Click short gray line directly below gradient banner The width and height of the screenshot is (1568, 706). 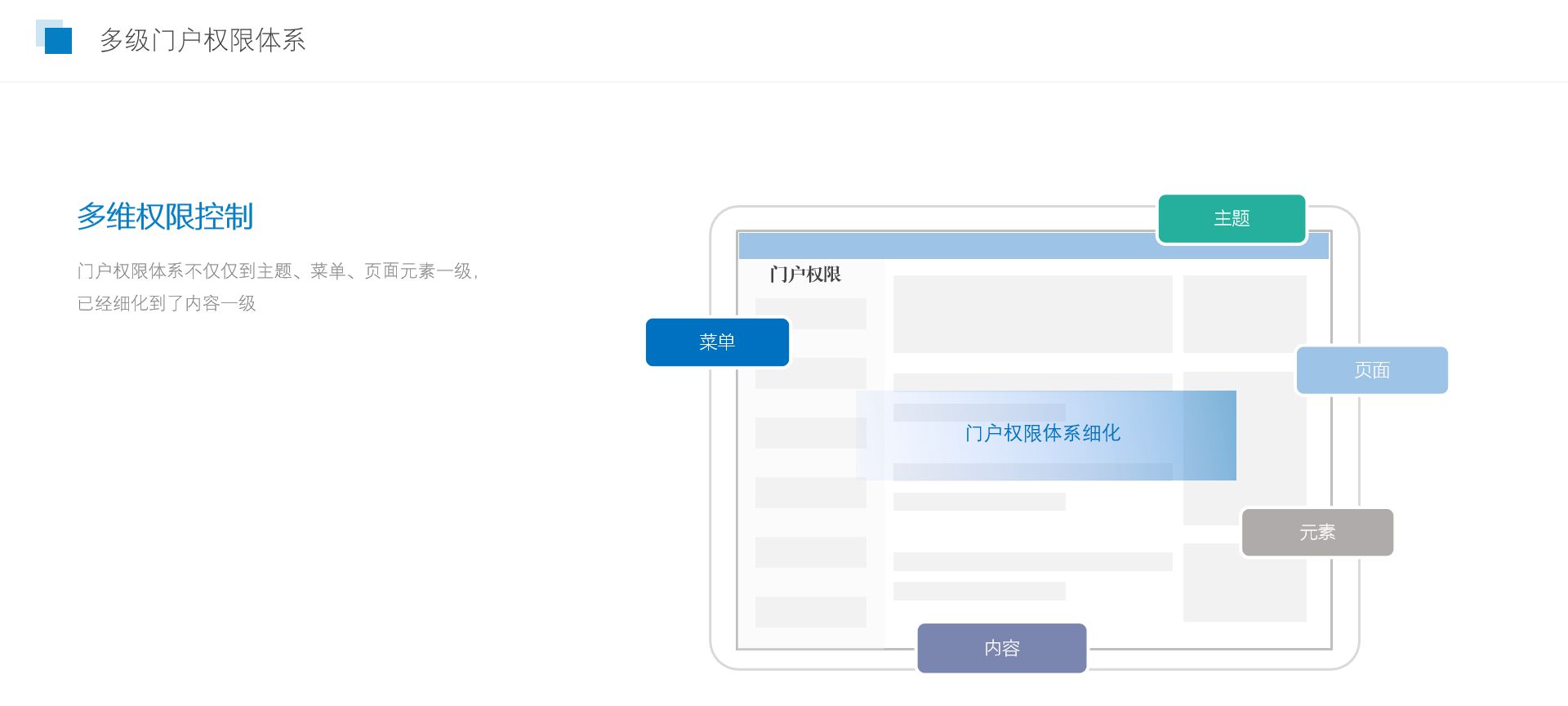(x=978, y=502)
